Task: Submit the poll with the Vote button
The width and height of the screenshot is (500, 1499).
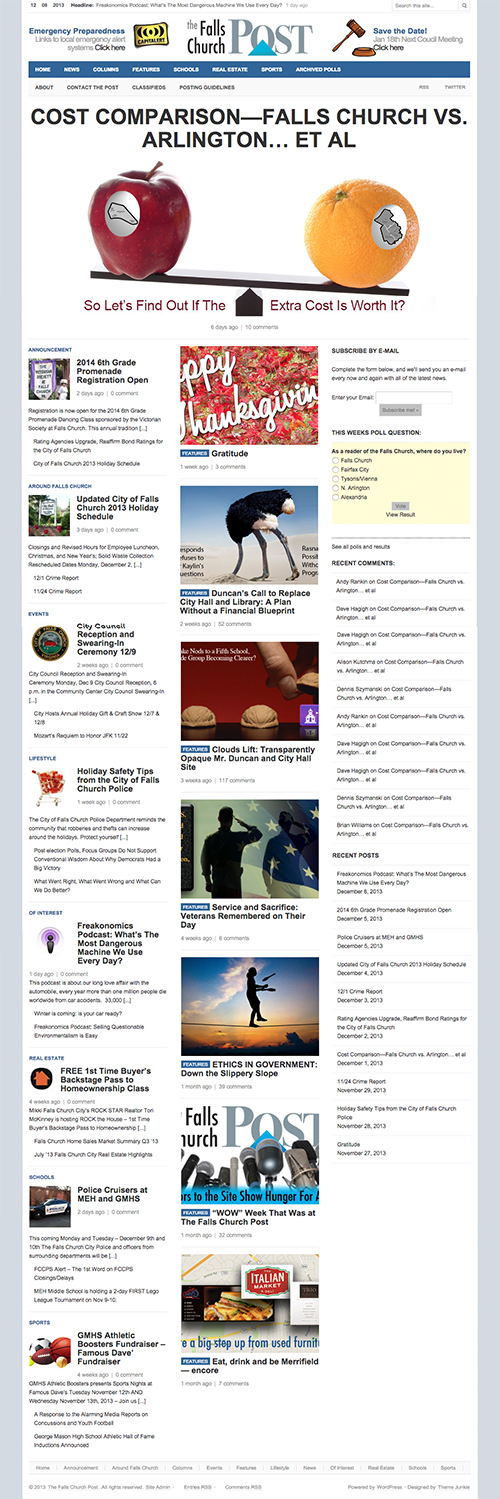Action: [400, 506]
